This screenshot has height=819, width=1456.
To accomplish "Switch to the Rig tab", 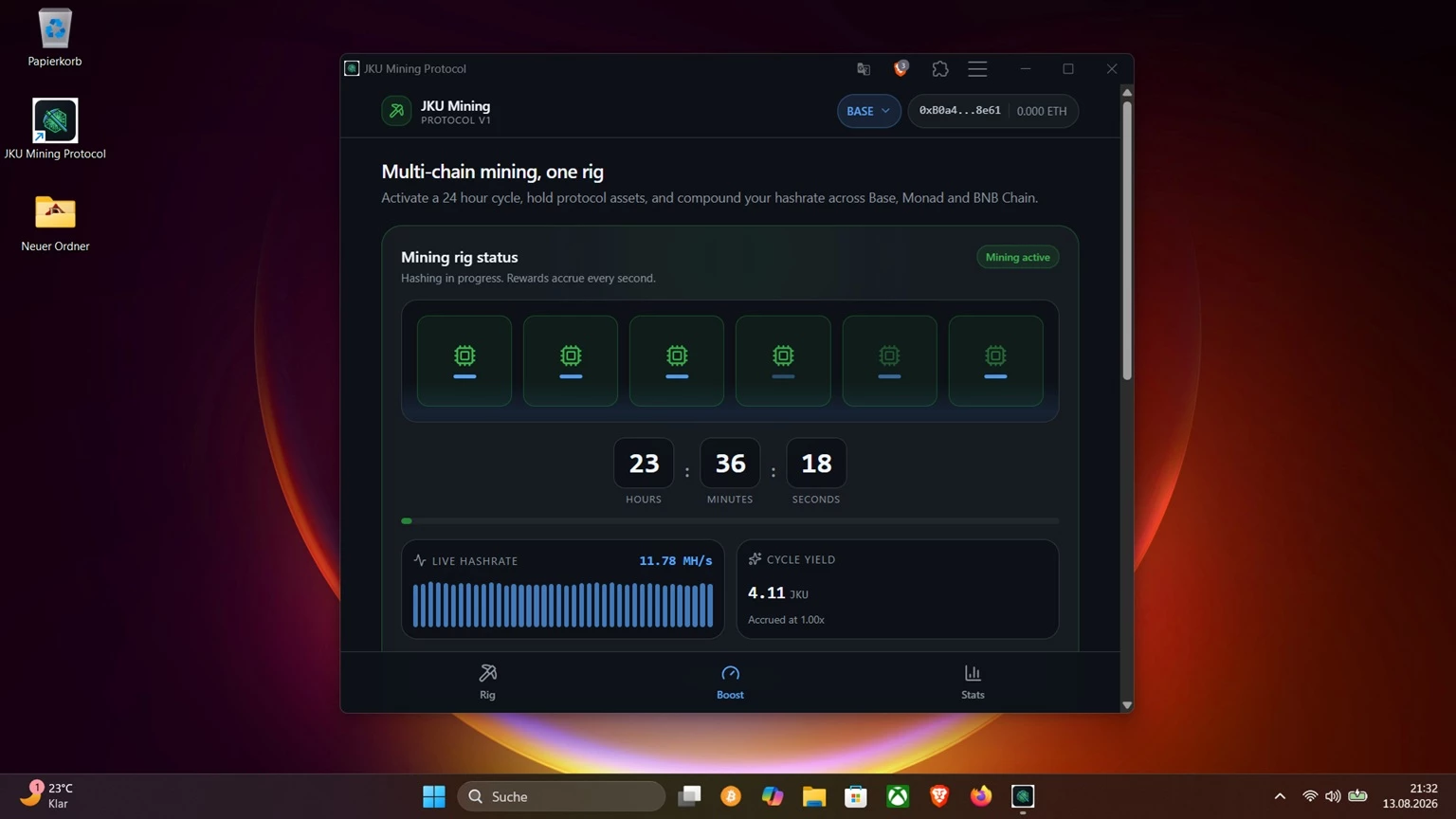I will (487, 682).
